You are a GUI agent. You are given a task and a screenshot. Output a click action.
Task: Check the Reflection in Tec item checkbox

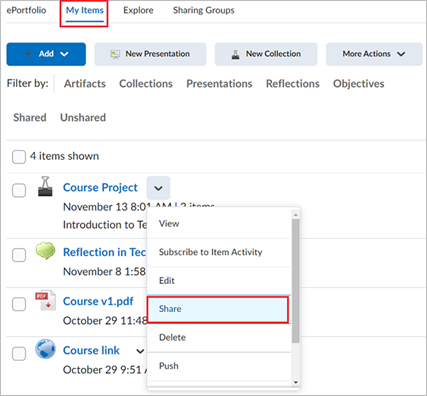click(x=19, y=255)
